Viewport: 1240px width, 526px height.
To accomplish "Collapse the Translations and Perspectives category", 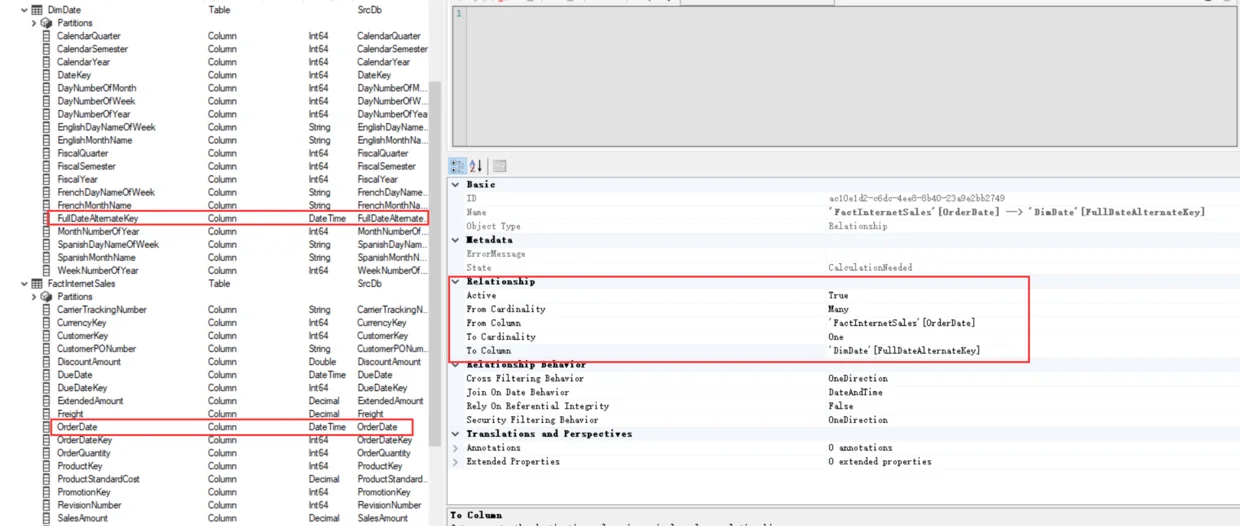I will tap(456, 434).
